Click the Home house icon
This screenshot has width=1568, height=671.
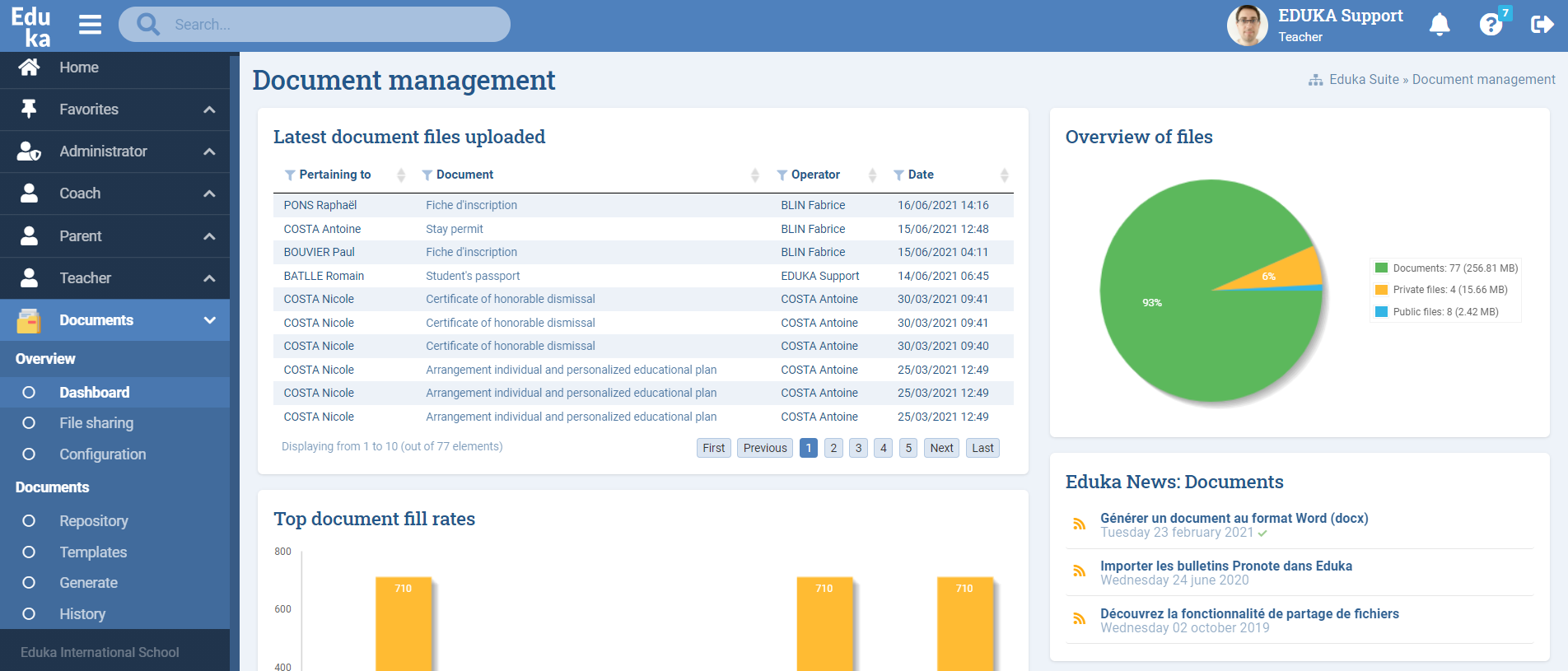[x=29, y=68]
